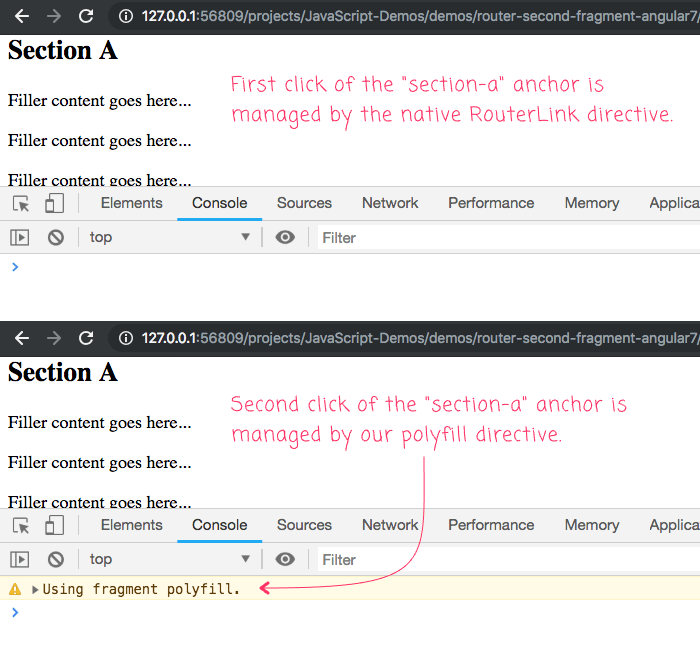This screenshot has height=665, width=700.
Task: Toggle live expression eye in bottom DevTools
Action: point(285,559)
